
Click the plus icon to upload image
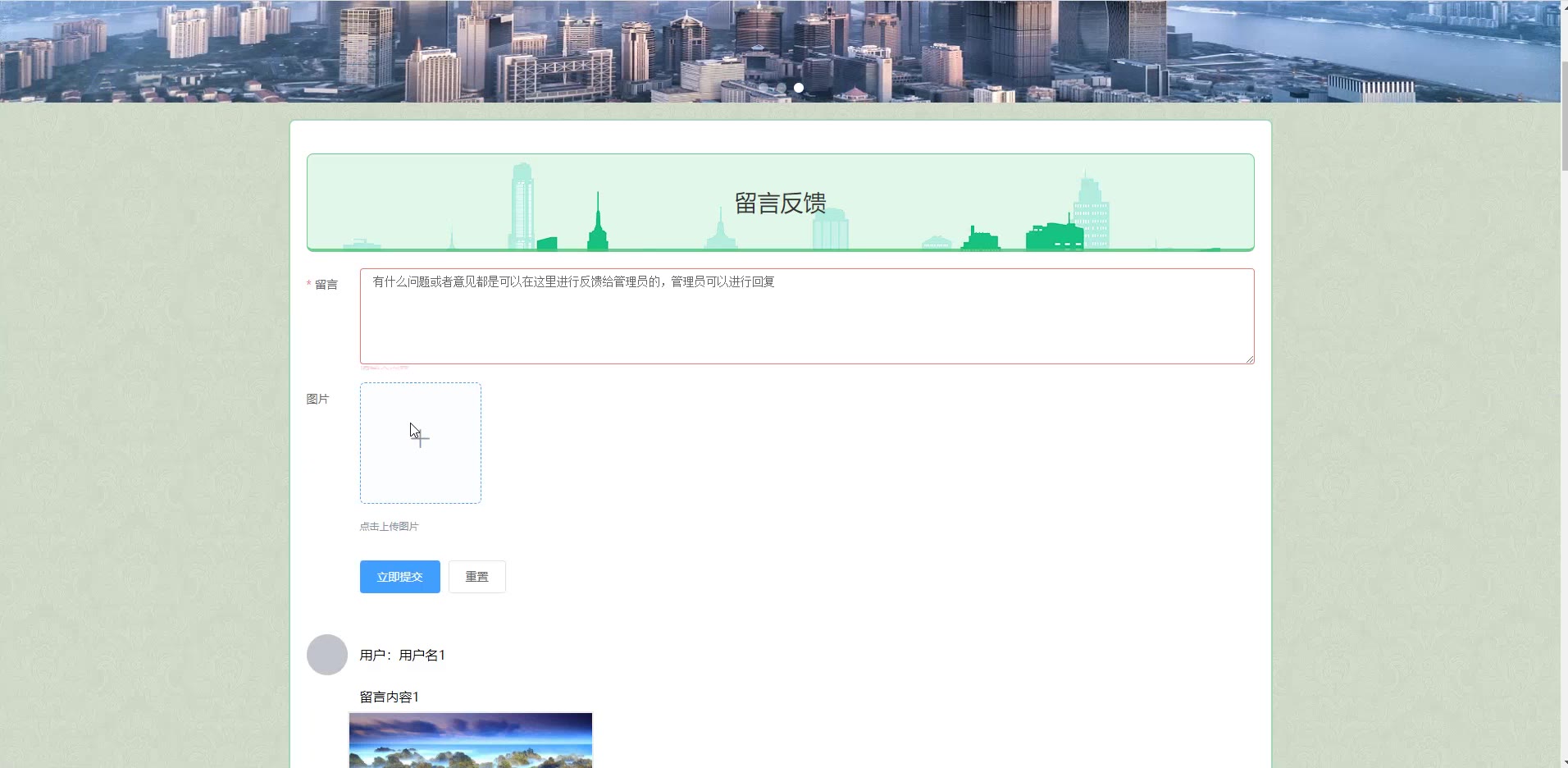(x=420, y=440)
